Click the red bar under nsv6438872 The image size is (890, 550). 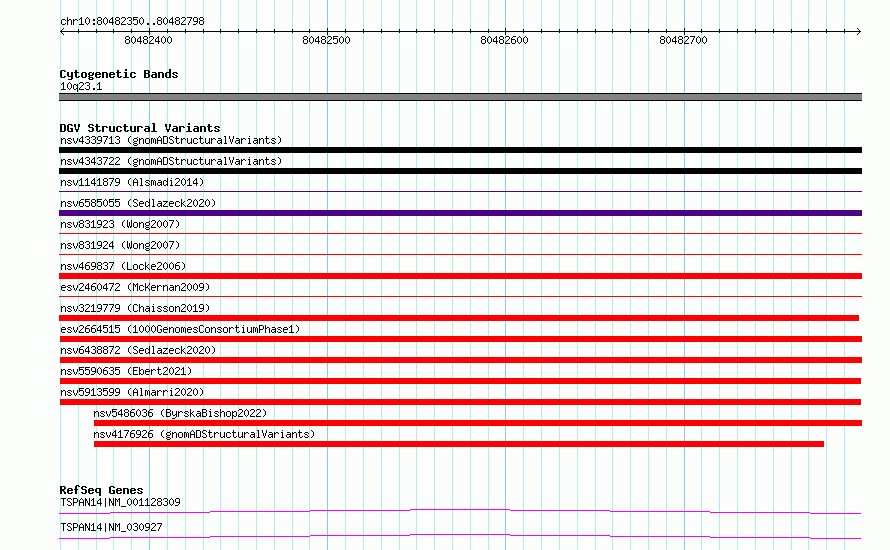pos(460,360)
